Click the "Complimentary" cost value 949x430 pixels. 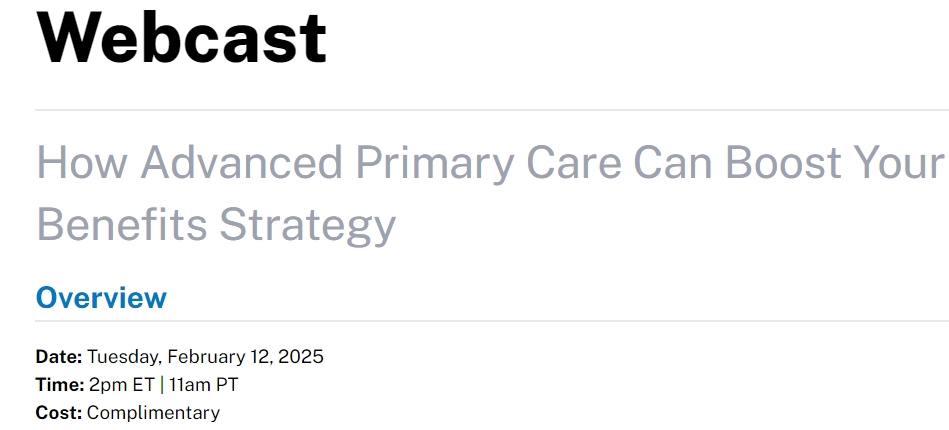point(153,413)
